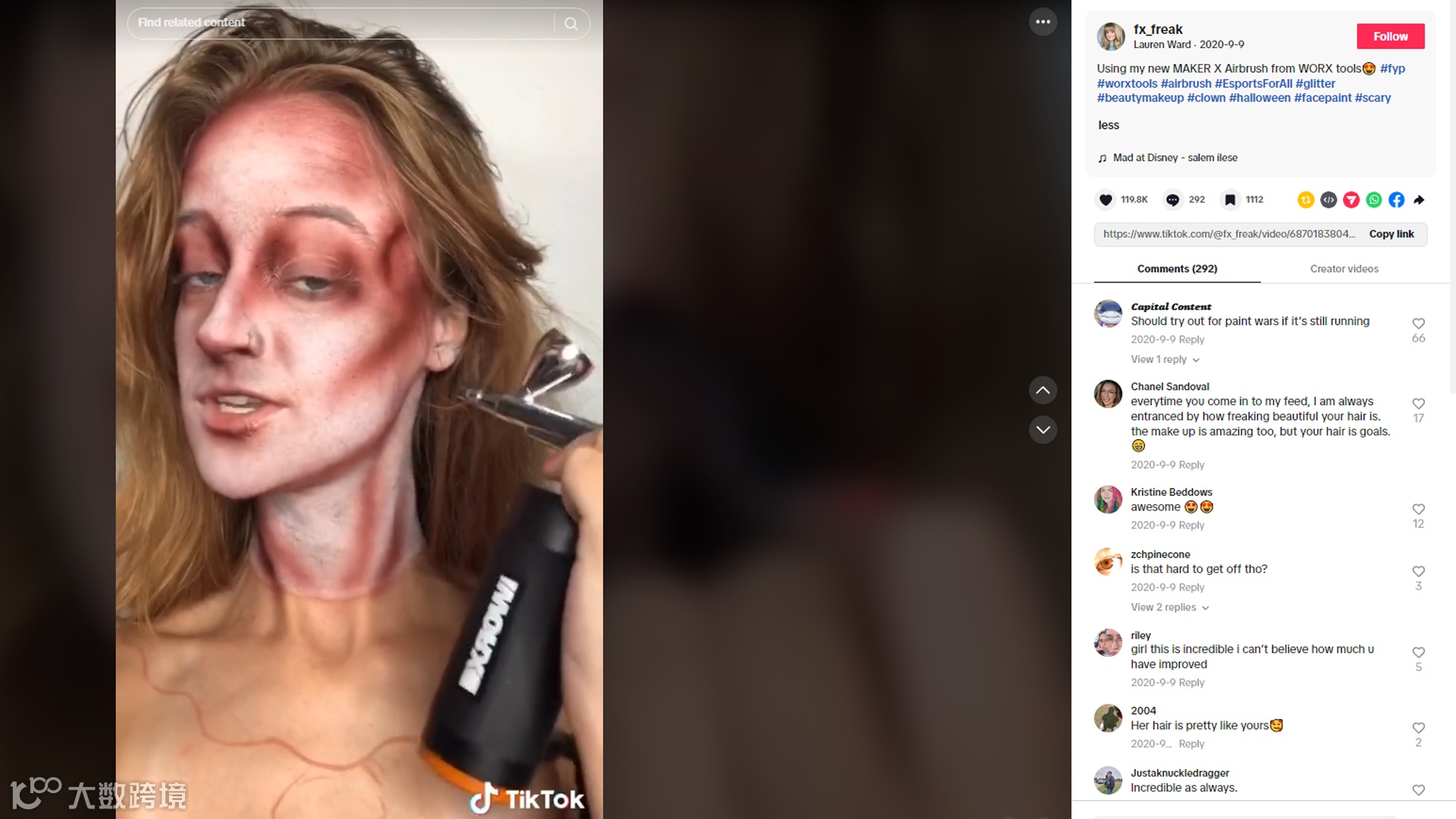The width and height of the screenshot is (1456, 819).
Task: Bookmark the video using the favorites icon
Action: point(1230,199)
